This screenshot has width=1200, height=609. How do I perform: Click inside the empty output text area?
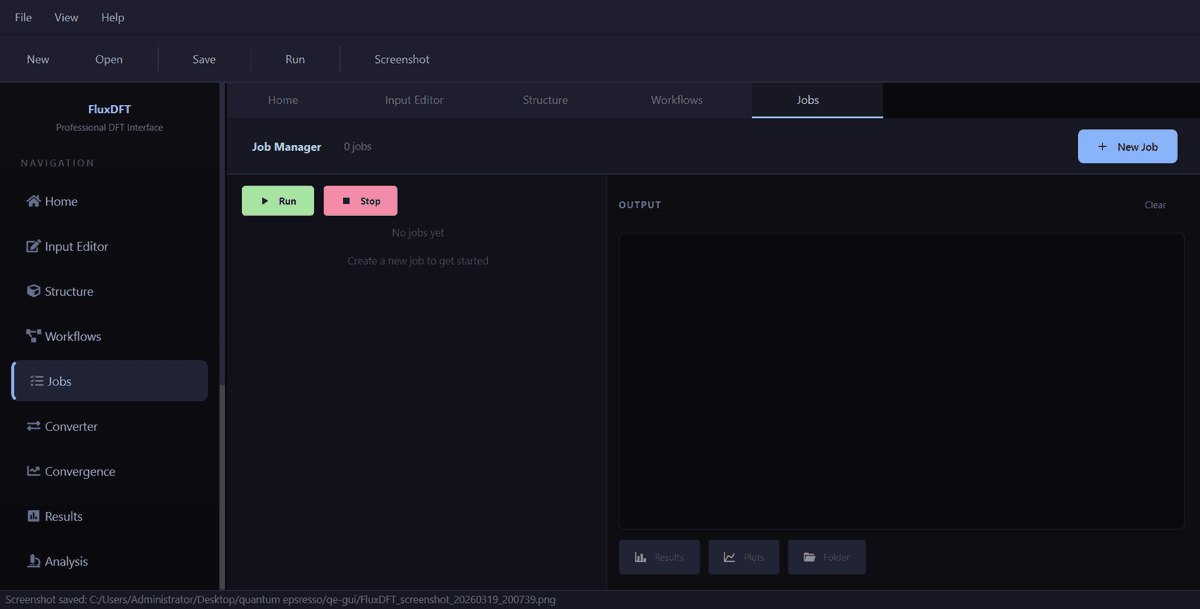point(901,380)
